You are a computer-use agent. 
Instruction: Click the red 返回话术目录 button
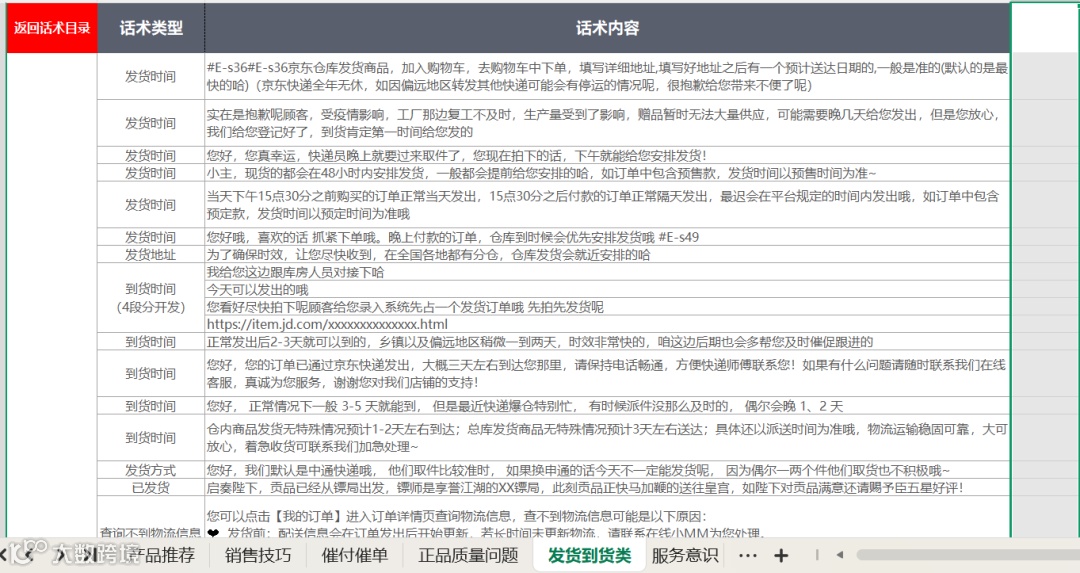pyautogui.click(x=52, y=28)
